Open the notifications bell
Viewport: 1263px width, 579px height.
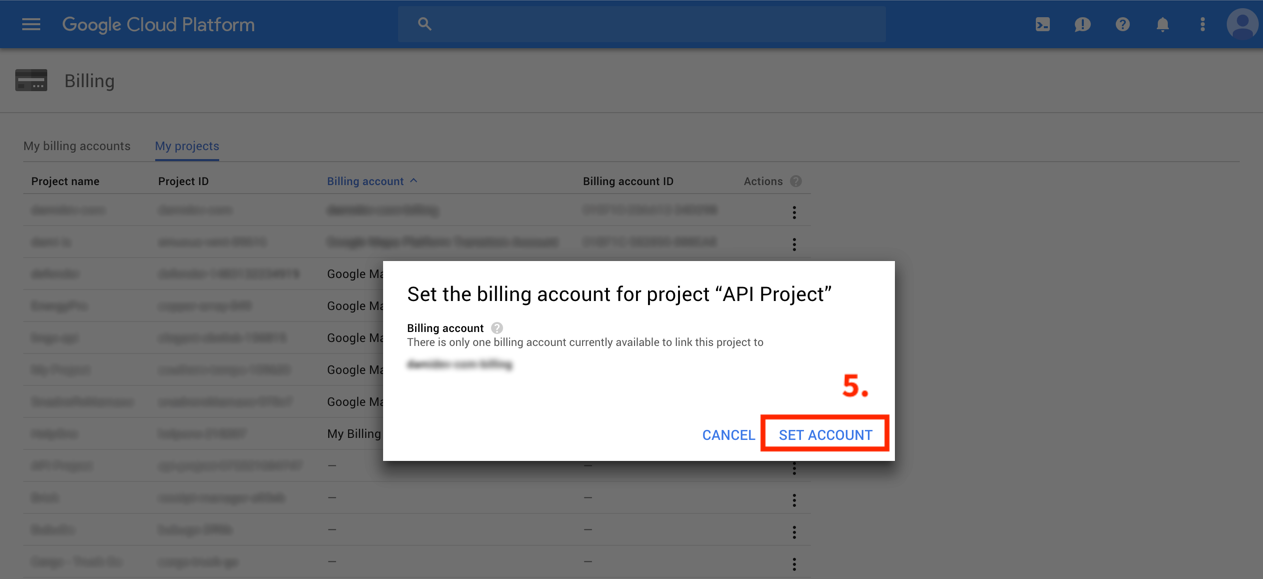(x=1162, y=24)
